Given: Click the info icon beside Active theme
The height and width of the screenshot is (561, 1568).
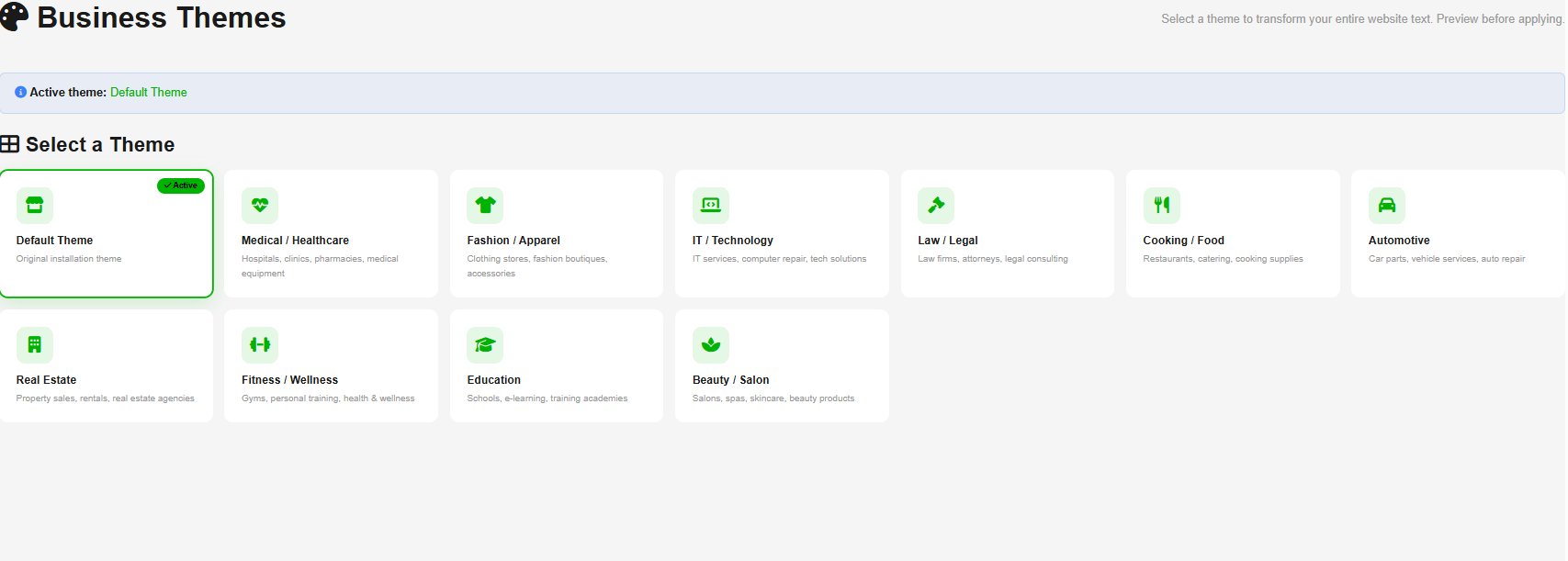Looking at the screenshot, I should 20,93.
